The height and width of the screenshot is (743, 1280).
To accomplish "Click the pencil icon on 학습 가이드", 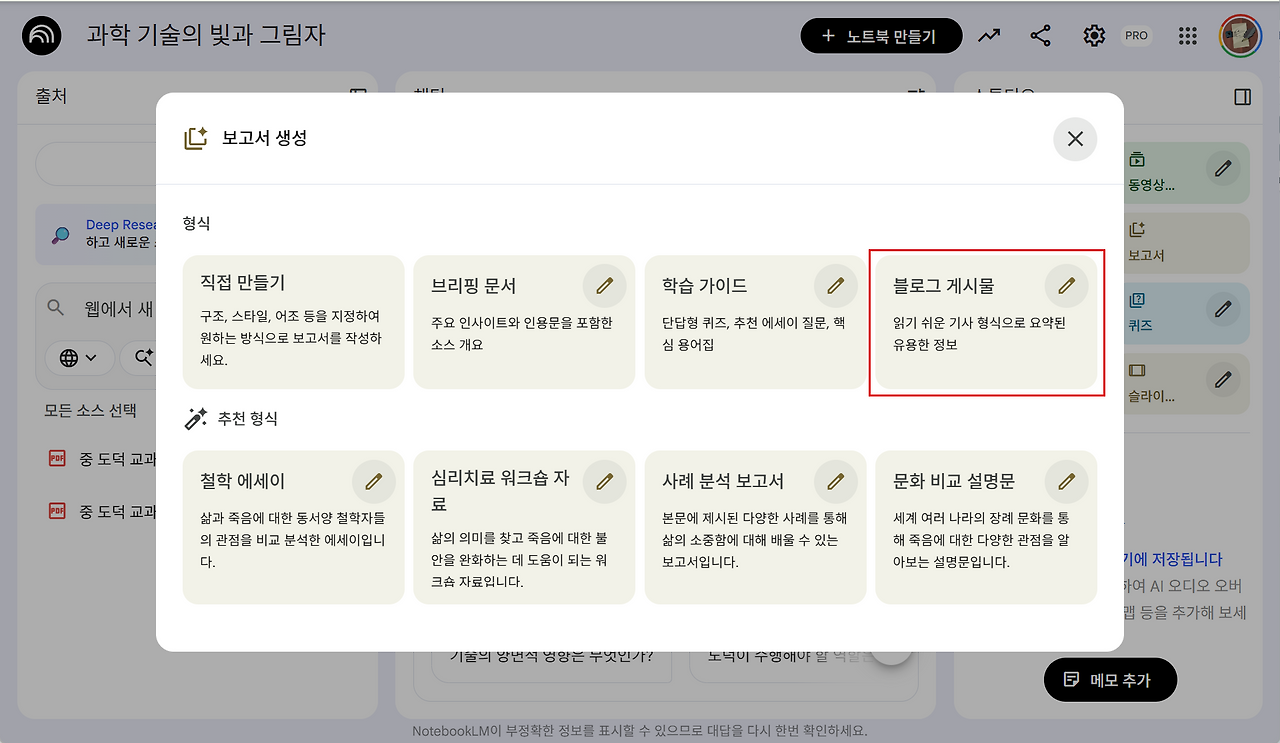I will 836,286.
